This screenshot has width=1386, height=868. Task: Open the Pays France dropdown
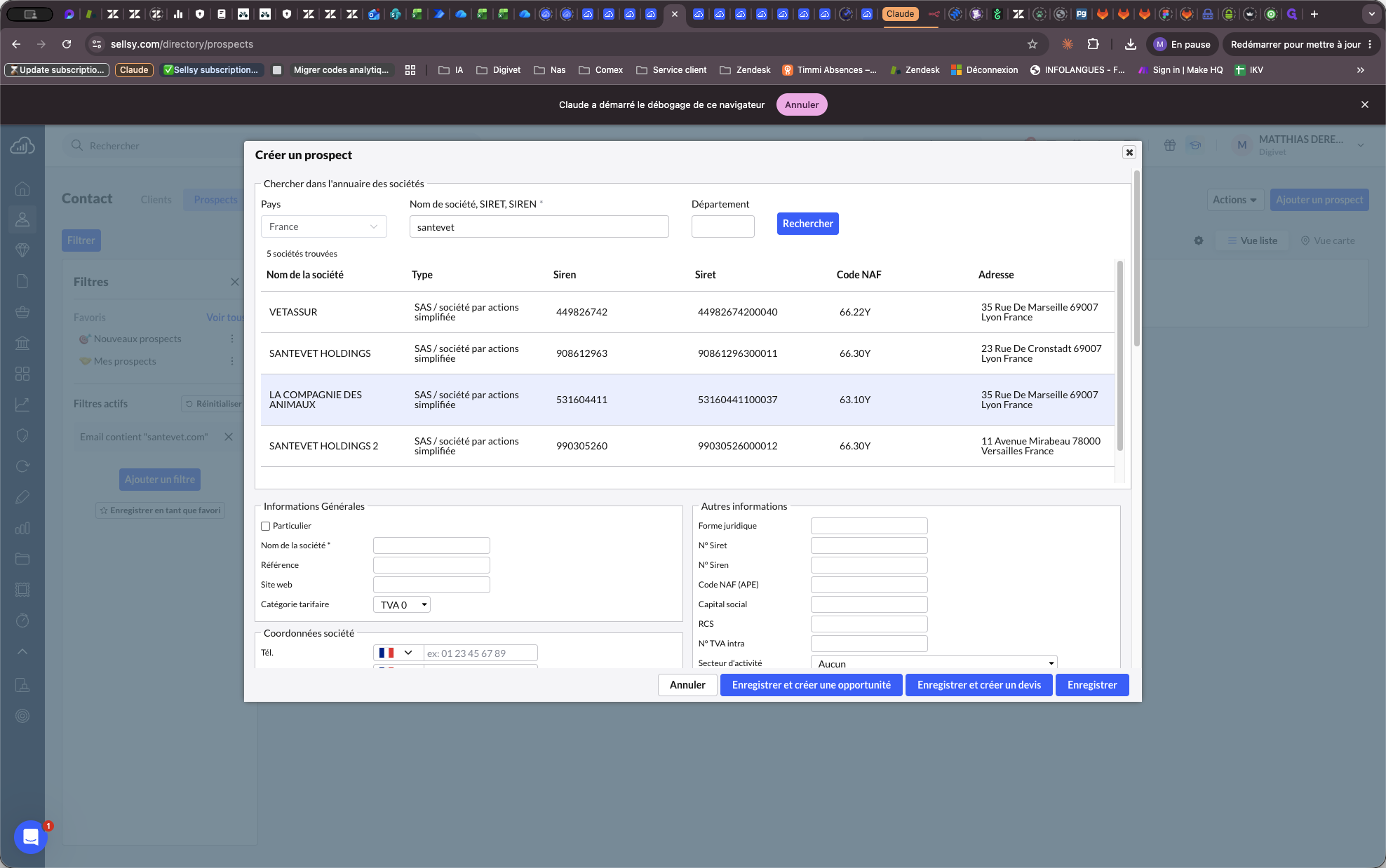click(x=324, y=226)
